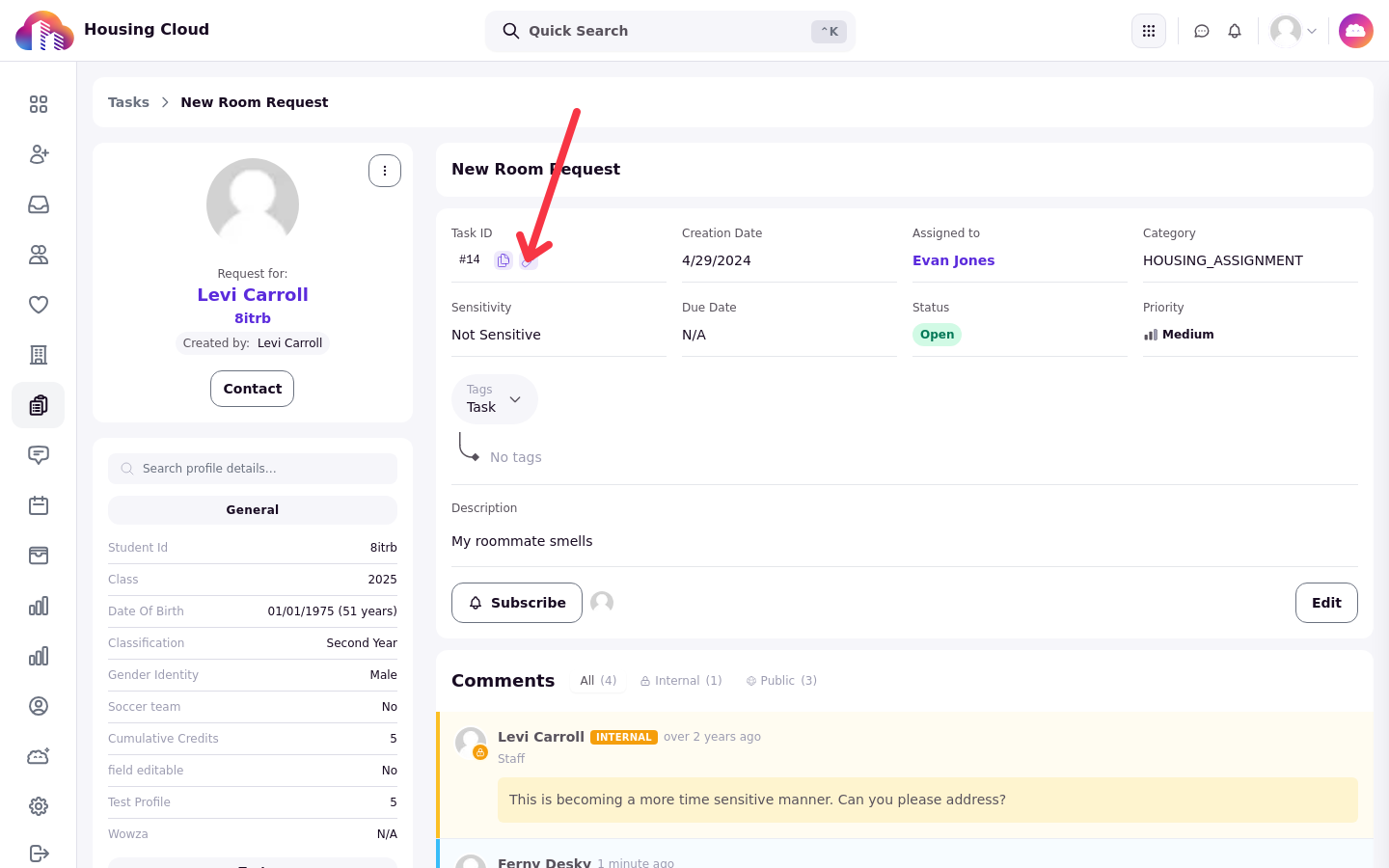Click the Subscribe button
This screenshot has height=868, width=1389.
tap(517, 603)
